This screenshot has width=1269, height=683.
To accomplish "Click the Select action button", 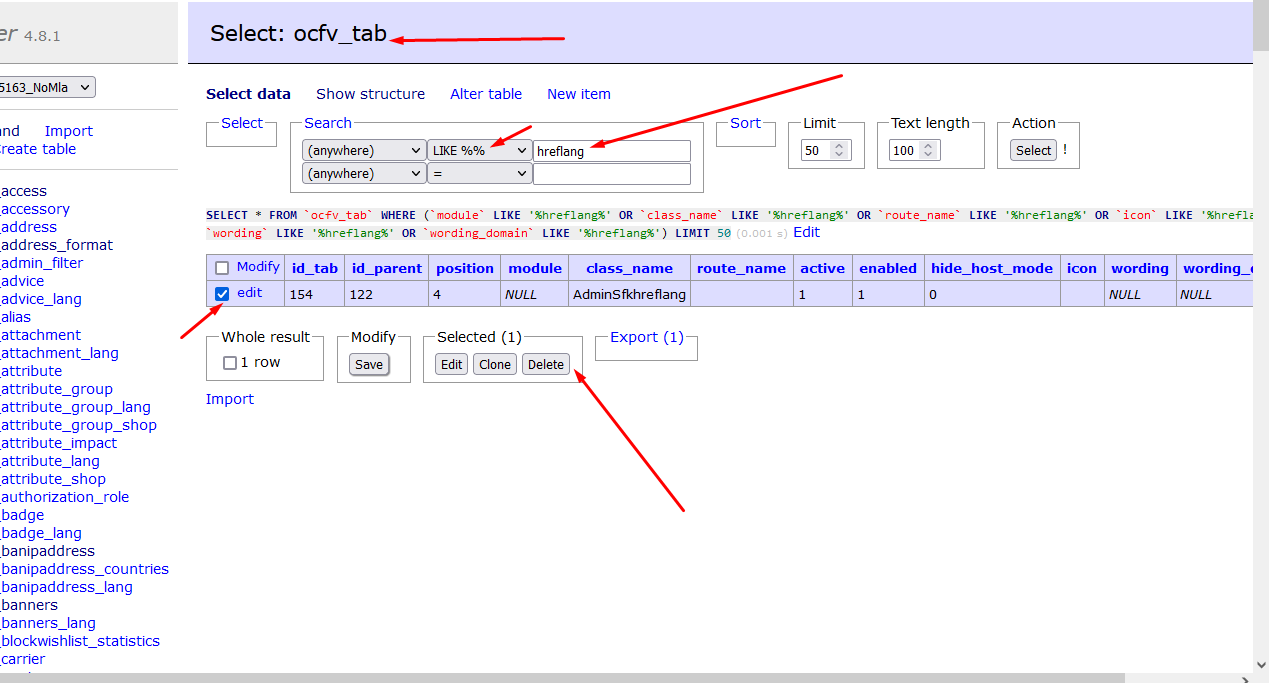I will point(1034,150).
